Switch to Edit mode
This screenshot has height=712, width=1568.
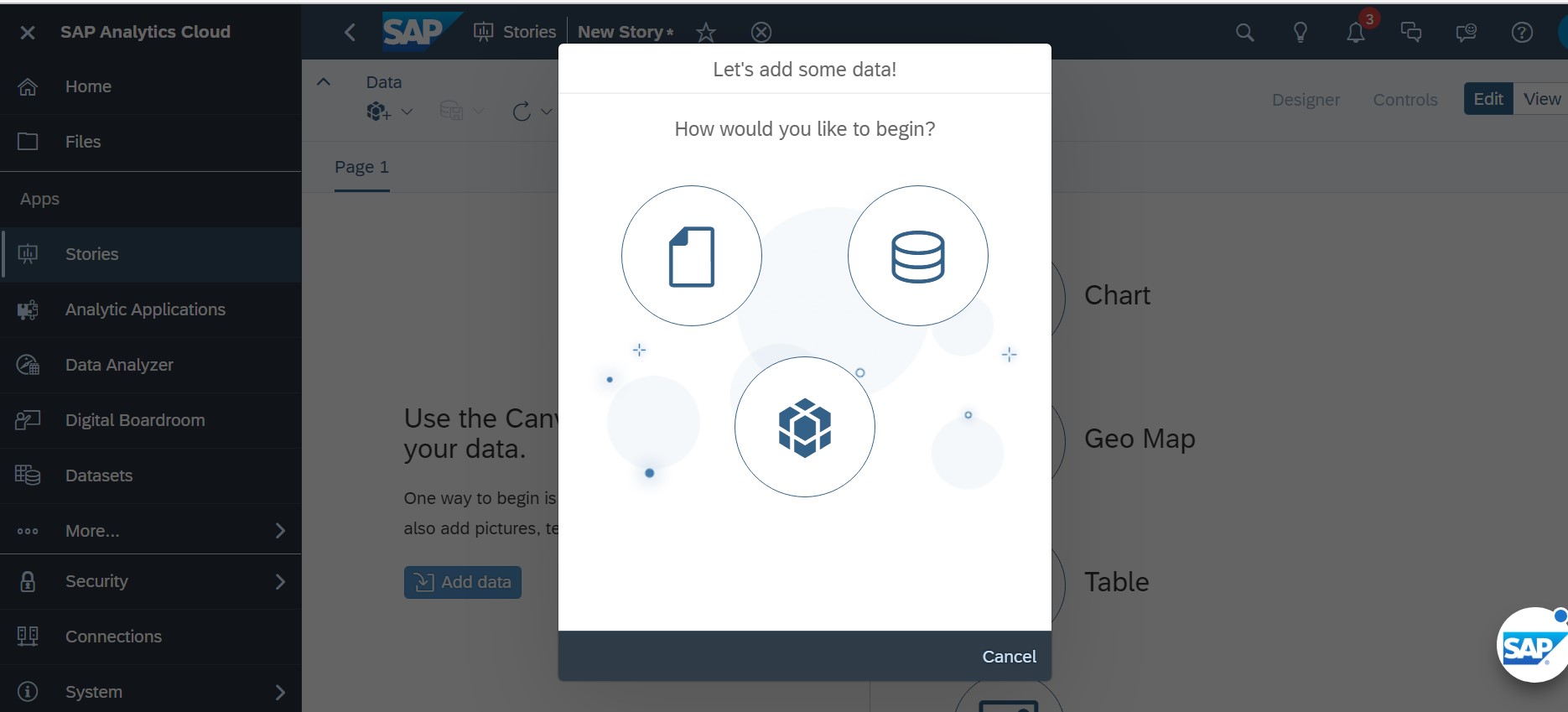coord(1488,99)
